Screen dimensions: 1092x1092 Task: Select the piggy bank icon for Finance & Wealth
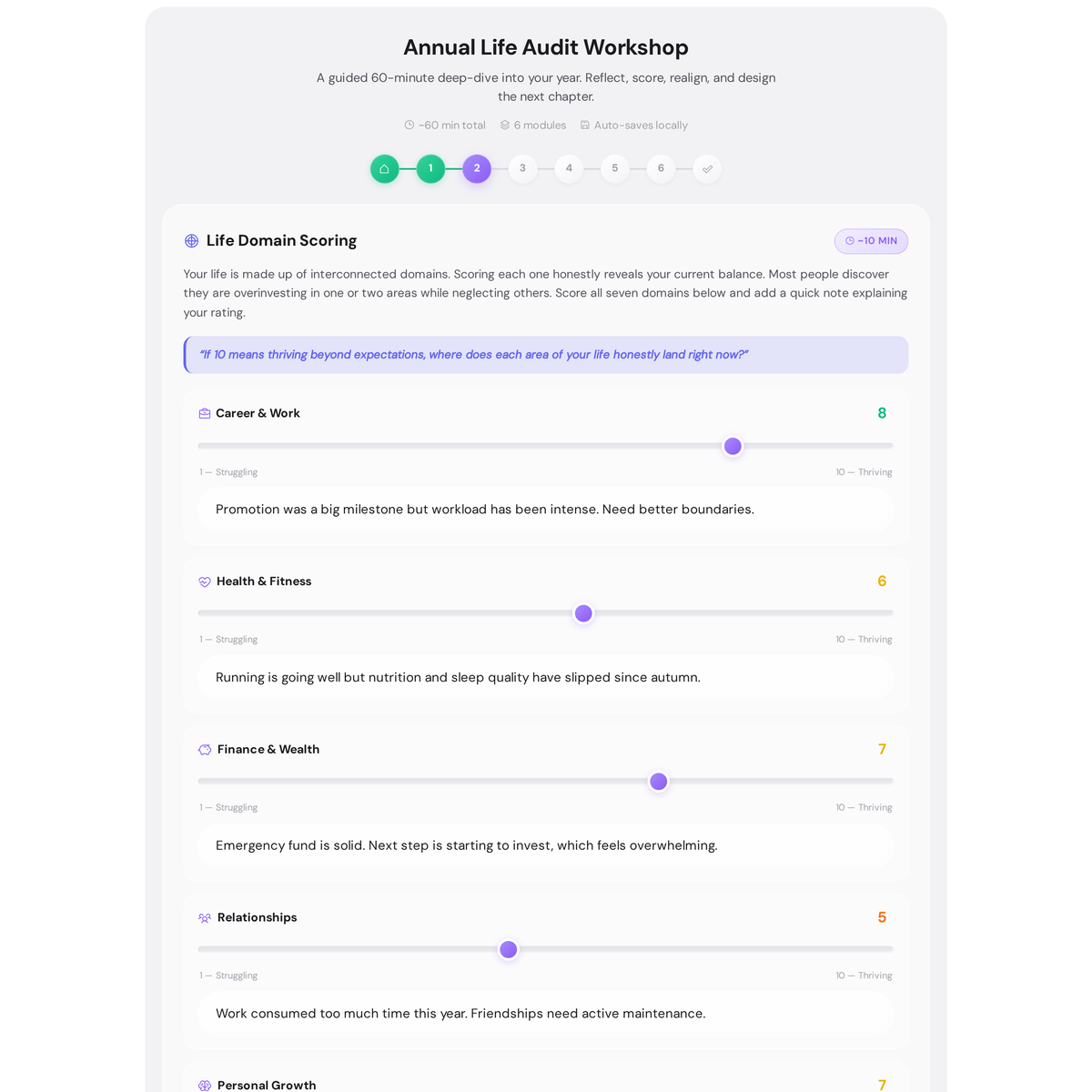204,749
